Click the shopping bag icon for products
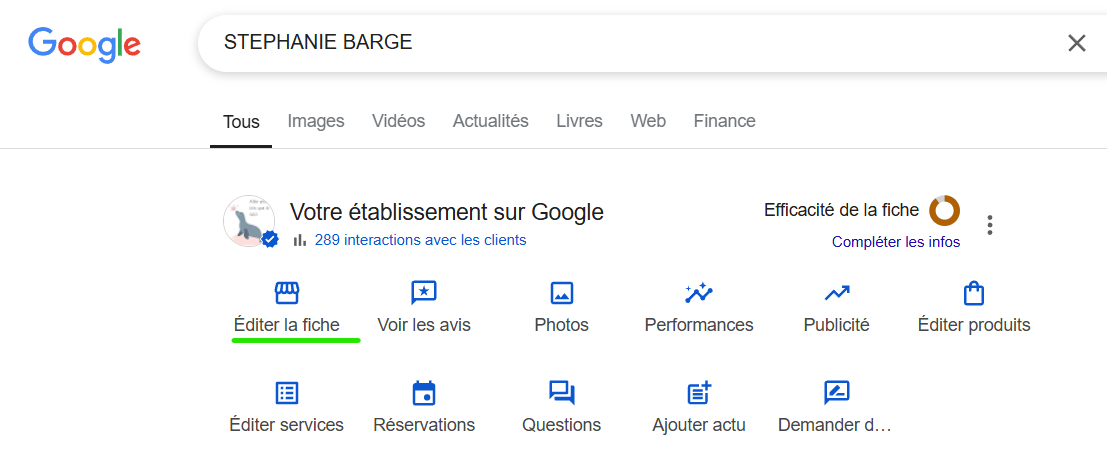This screenshot has width=1107, height=466. (x=974, y=292)
